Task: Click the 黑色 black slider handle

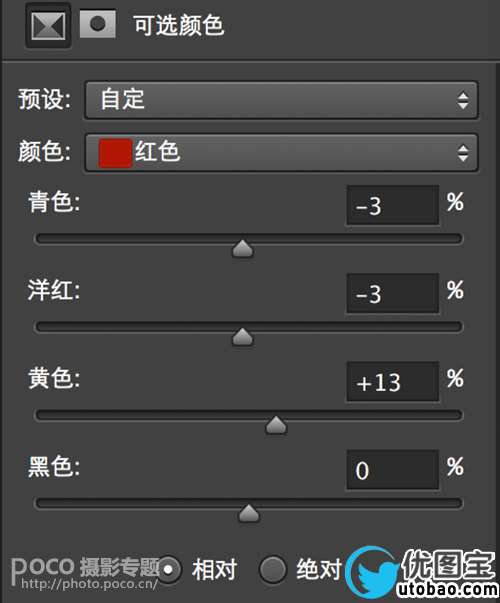Action: (x=249, y=513)
